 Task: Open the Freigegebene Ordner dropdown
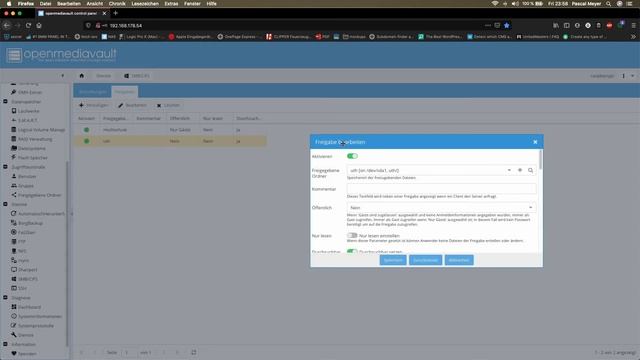pyautogui.click(x=509, y=170)
